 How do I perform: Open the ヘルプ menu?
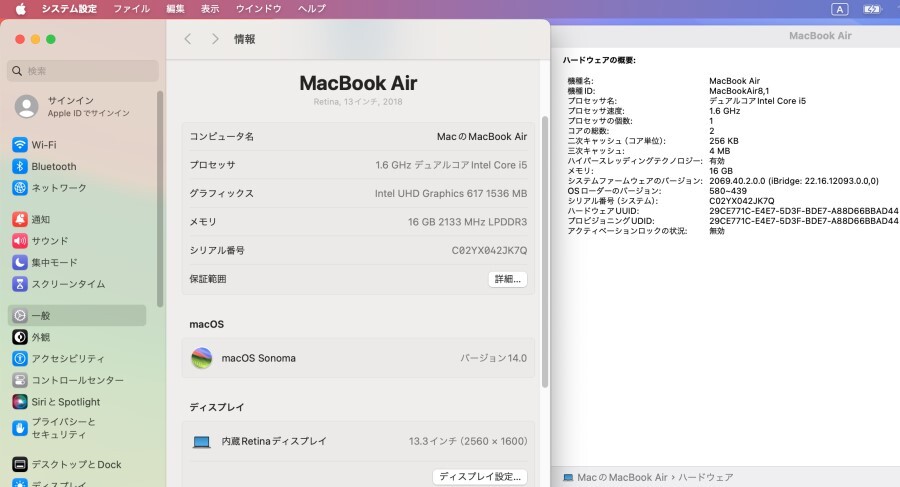[312, 9]
